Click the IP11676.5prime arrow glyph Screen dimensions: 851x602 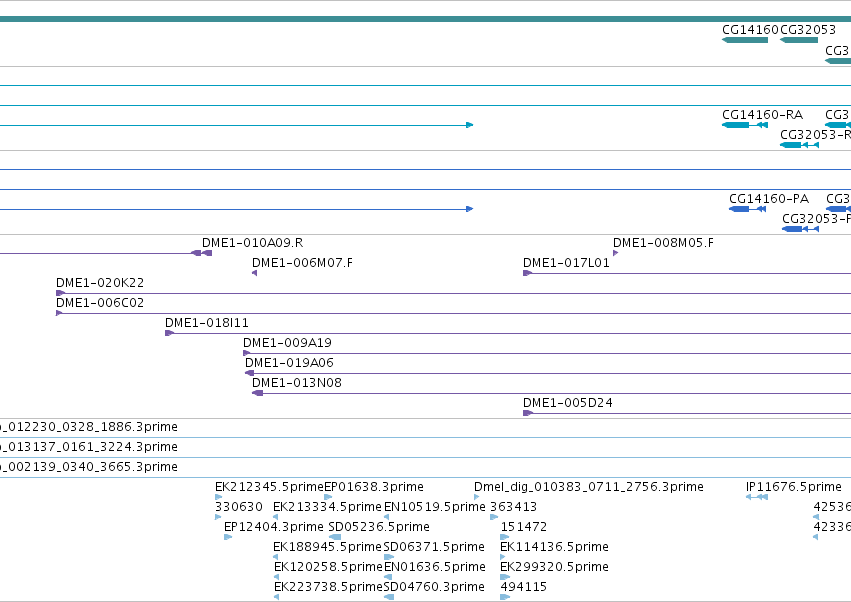click(x=757, y=497)
